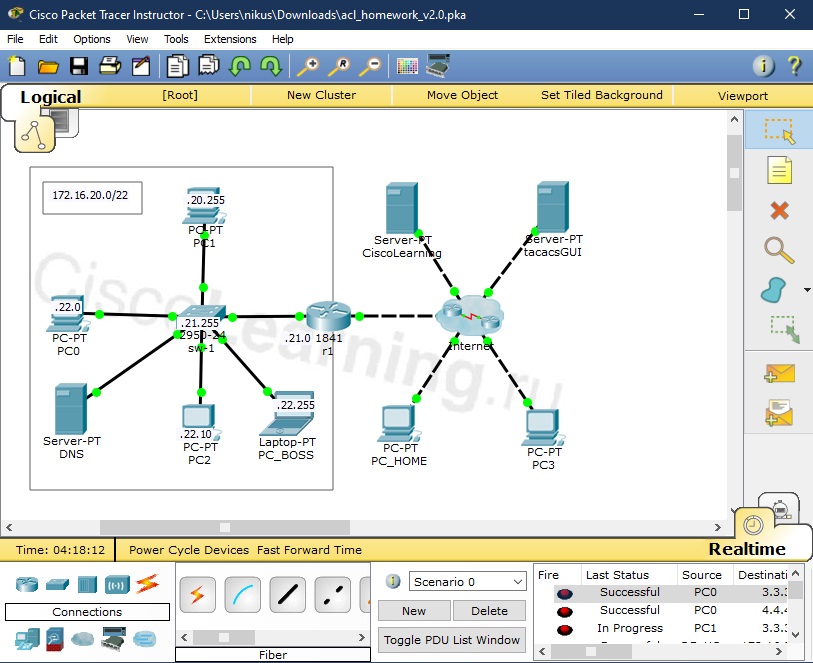Viewport: 813px width, 663px height.
Task: Activate the Select tool
Action: tap(779, 131)
